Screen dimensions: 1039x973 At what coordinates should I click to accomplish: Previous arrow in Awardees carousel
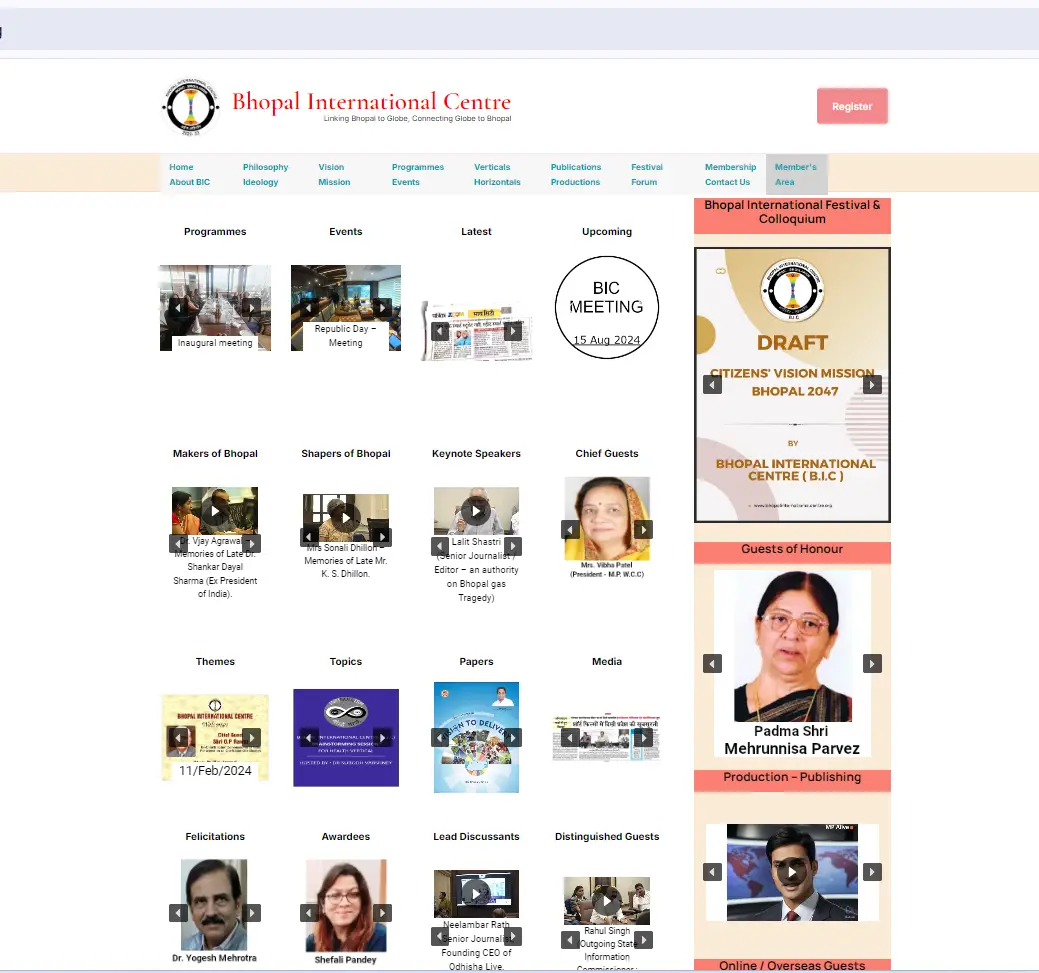(309, 913)
